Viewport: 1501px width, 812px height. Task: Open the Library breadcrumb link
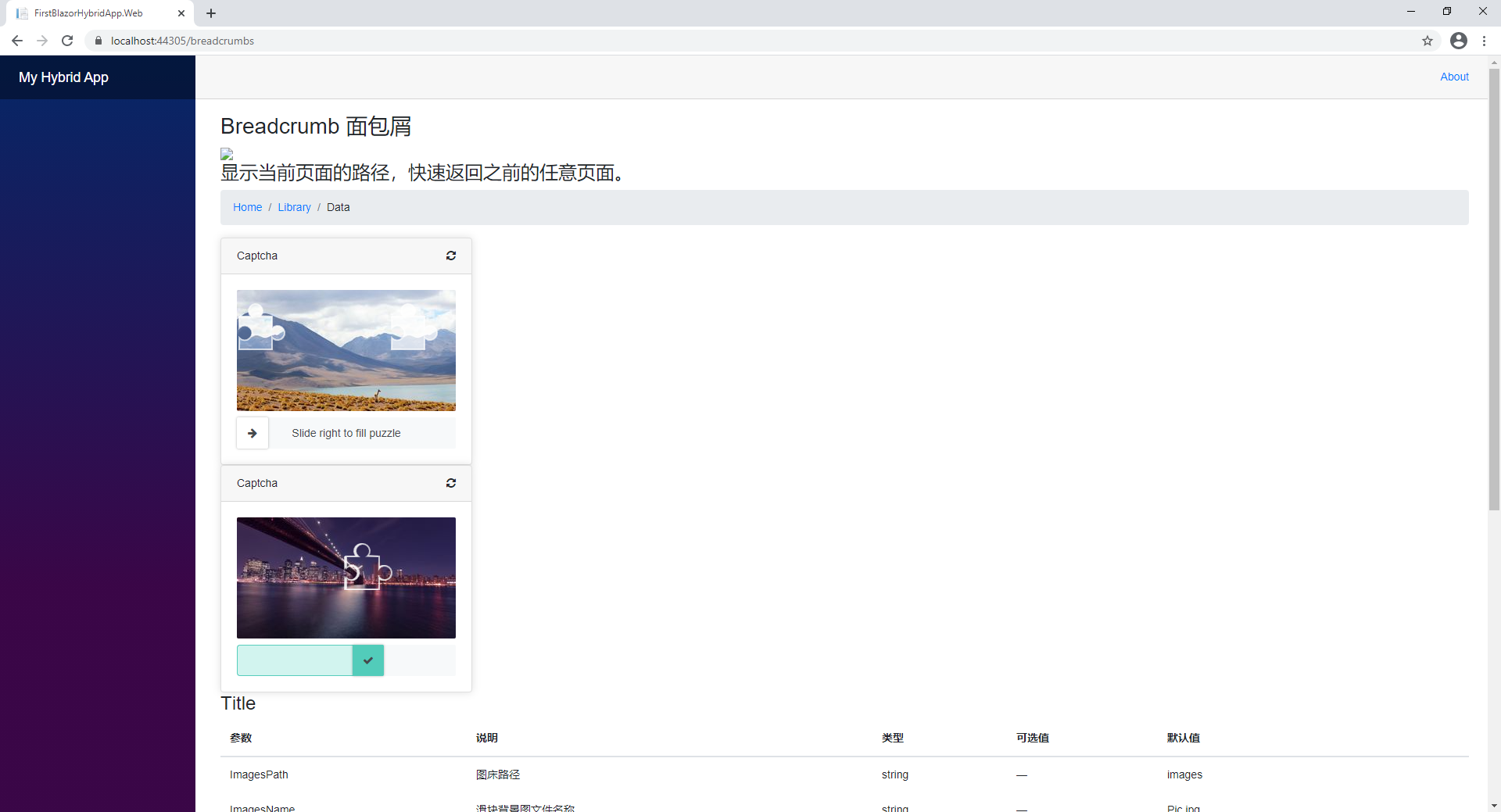pyautogui.click(x=294, y=207)
